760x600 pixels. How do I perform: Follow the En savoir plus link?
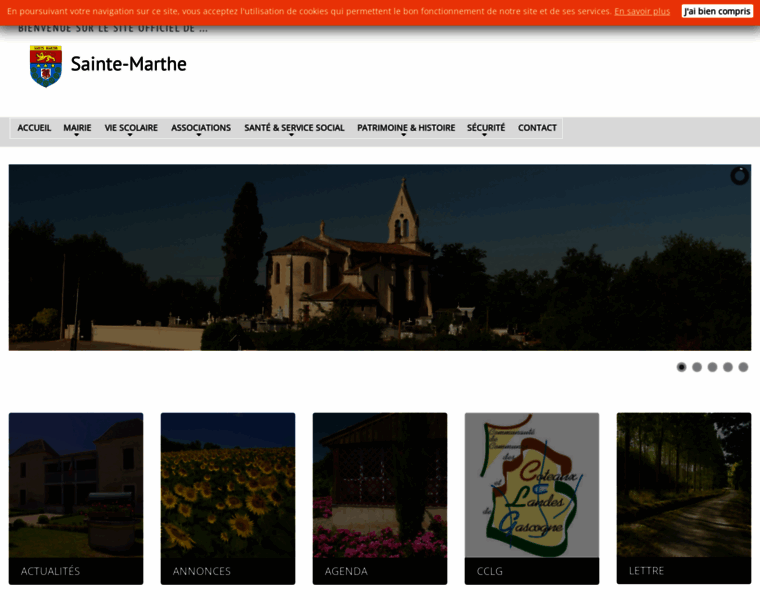[642, 11]
